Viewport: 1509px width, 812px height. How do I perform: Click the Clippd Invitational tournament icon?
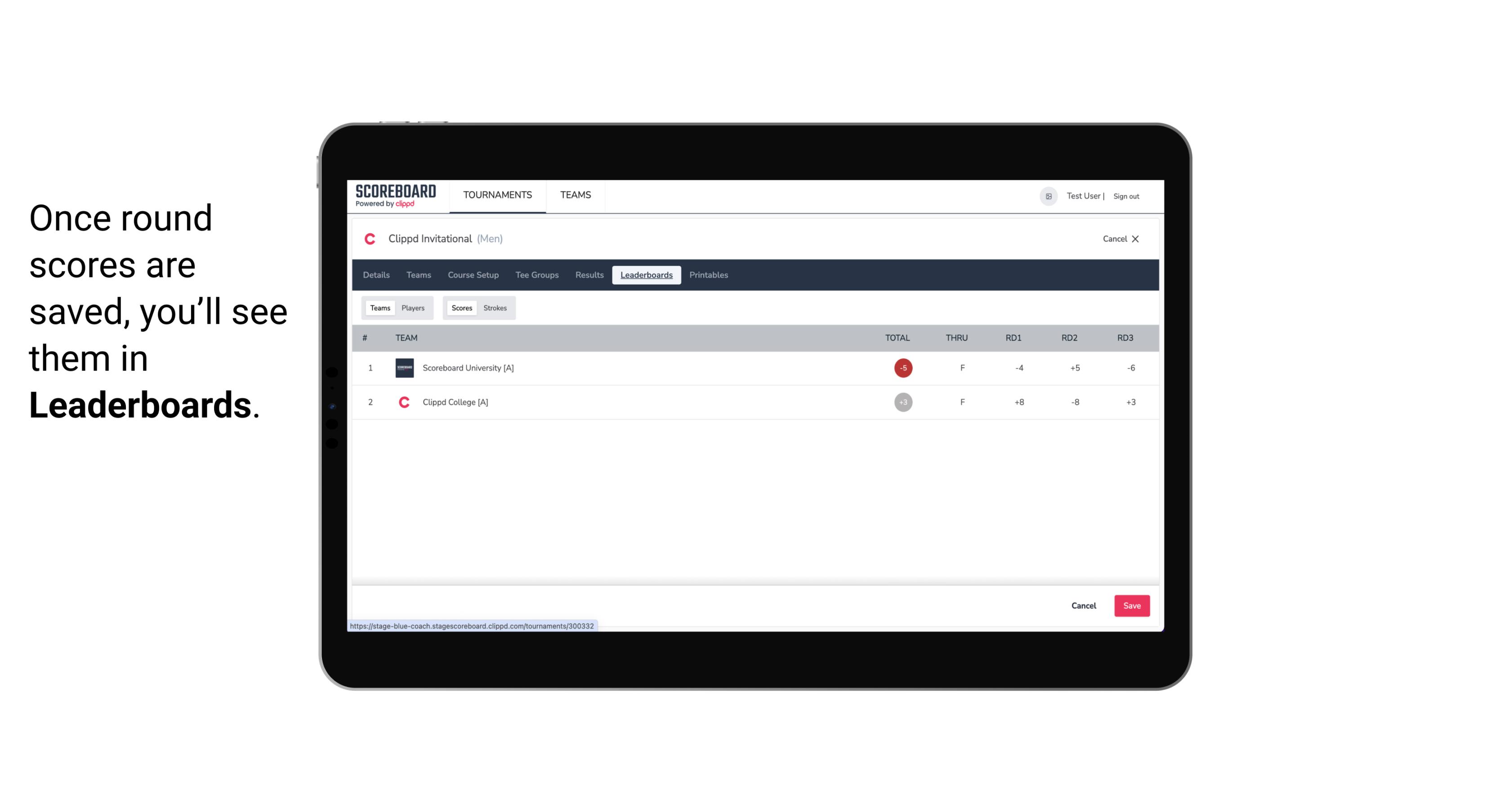coord(370,239)
